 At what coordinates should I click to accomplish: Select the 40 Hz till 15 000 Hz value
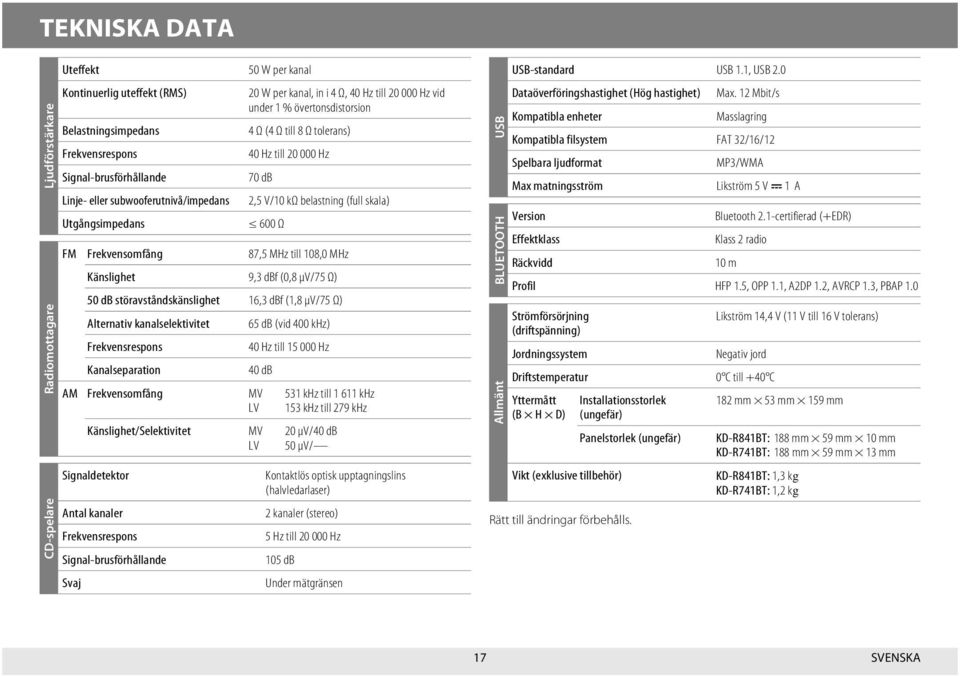click(x=288, y=347)
